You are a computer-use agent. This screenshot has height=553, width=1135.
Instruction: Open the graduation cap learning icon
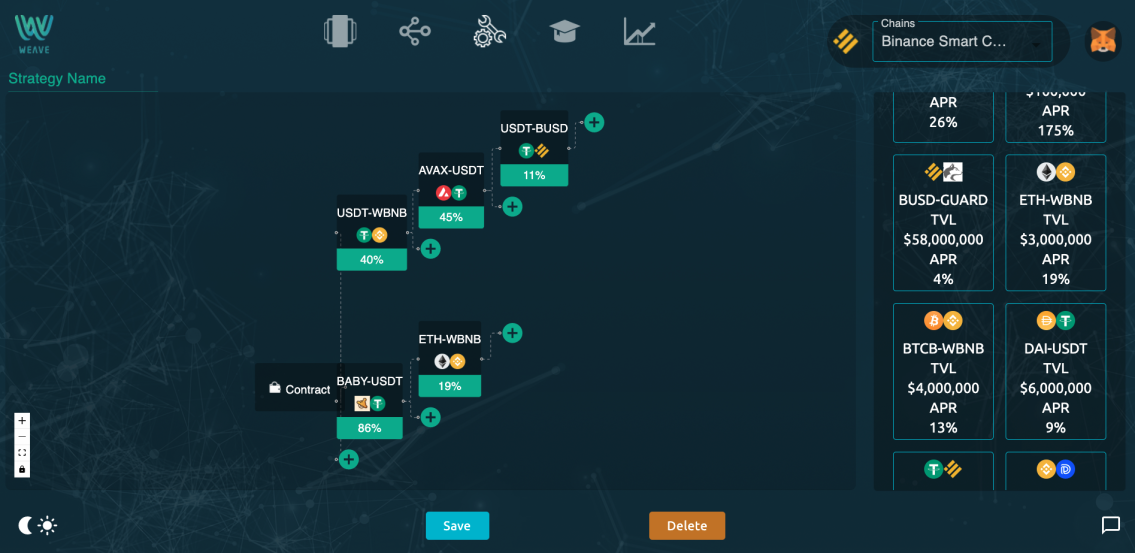tap(565, 32)
